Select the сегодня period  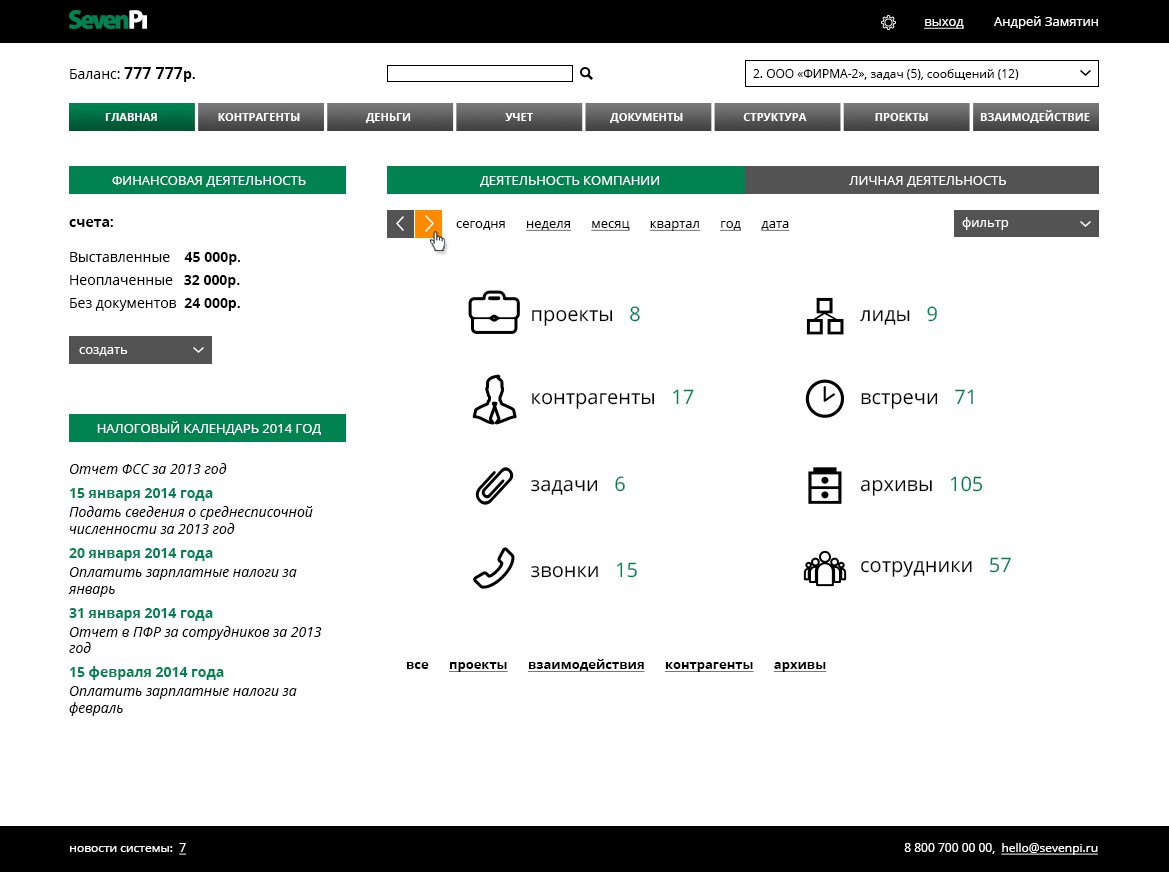tap(480, 224)
